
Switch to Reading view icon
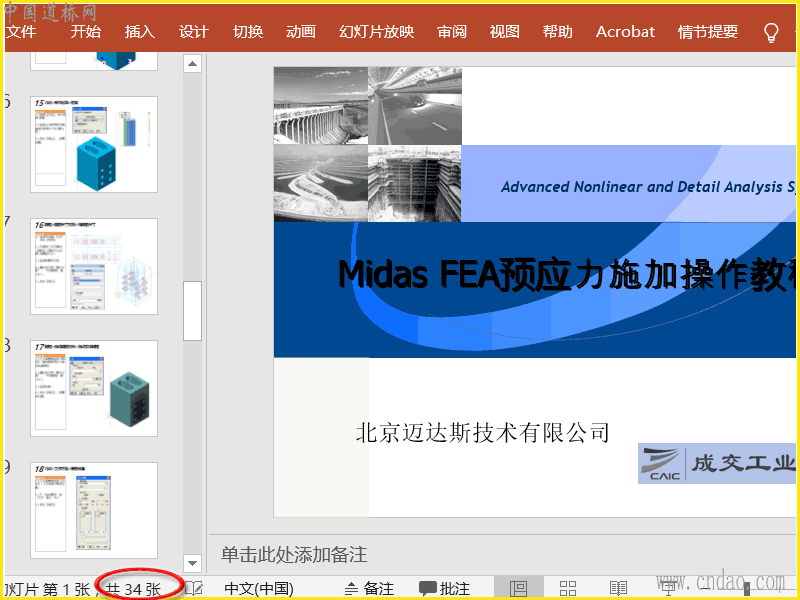(618, 588)
